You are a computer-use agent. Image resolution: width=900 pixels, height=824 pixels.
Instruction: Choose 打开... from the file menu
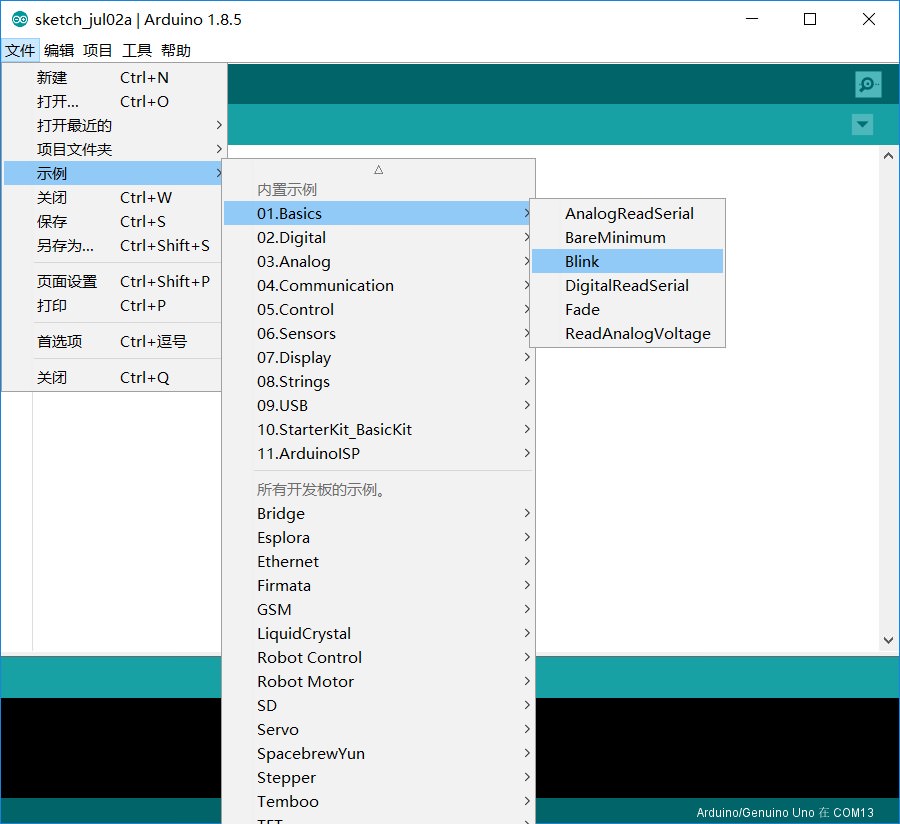point(112,102)
